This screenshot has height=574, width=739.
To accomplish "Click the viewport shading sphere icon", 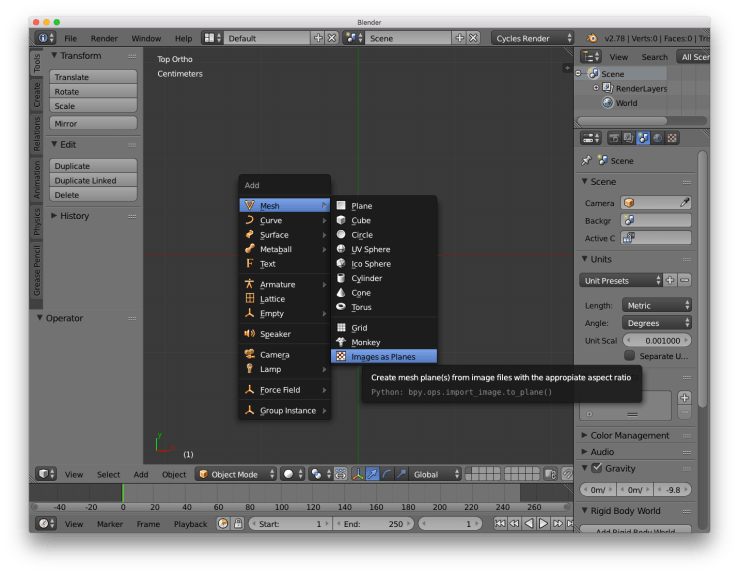I will [292, 475].
